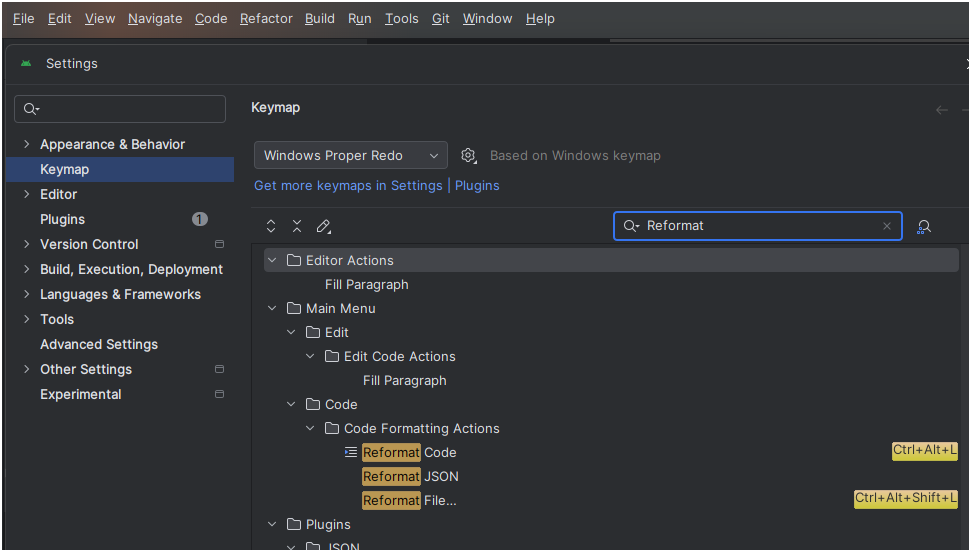Collapse the Editor Actions group
This screenshot has height=552, width=971.
pos(272,260)
